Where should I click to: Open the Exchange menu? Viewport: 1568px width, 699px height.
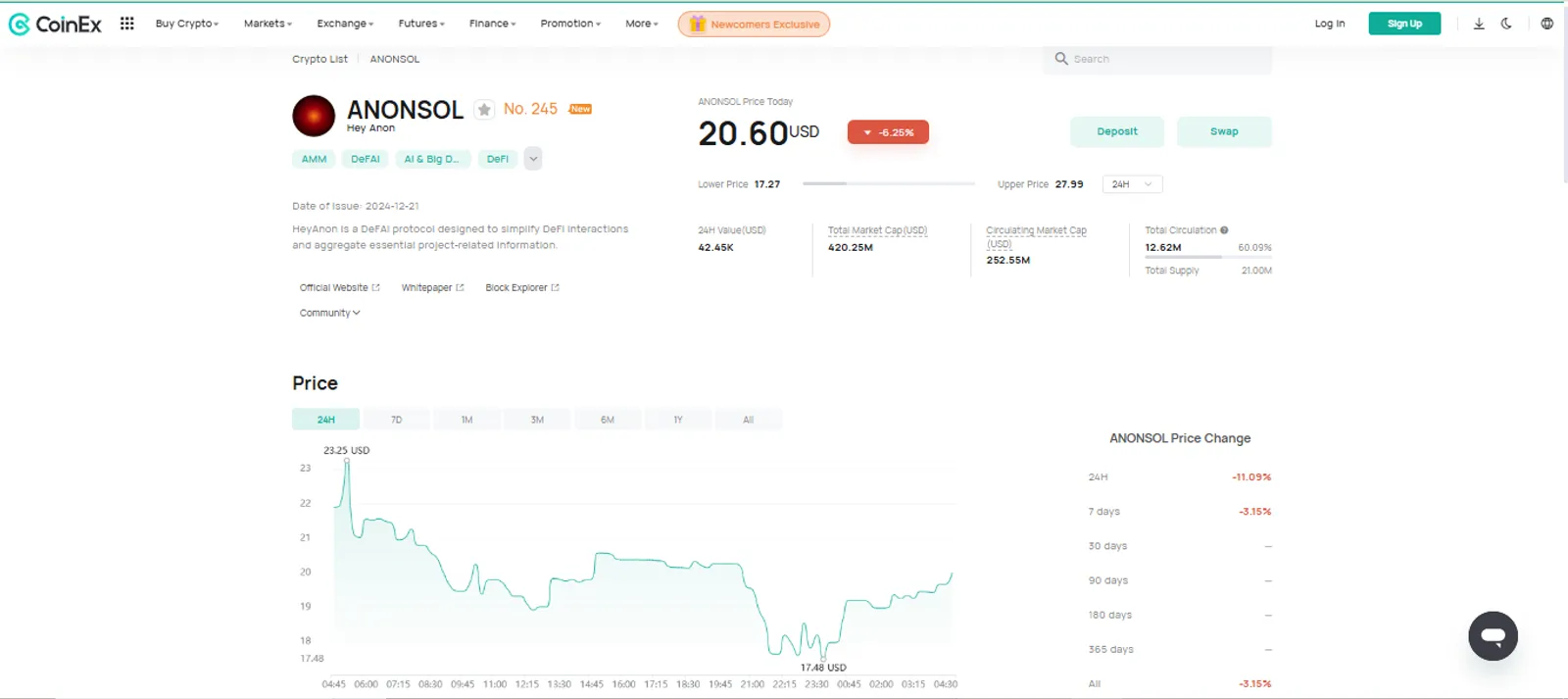(x=345, y=24)
